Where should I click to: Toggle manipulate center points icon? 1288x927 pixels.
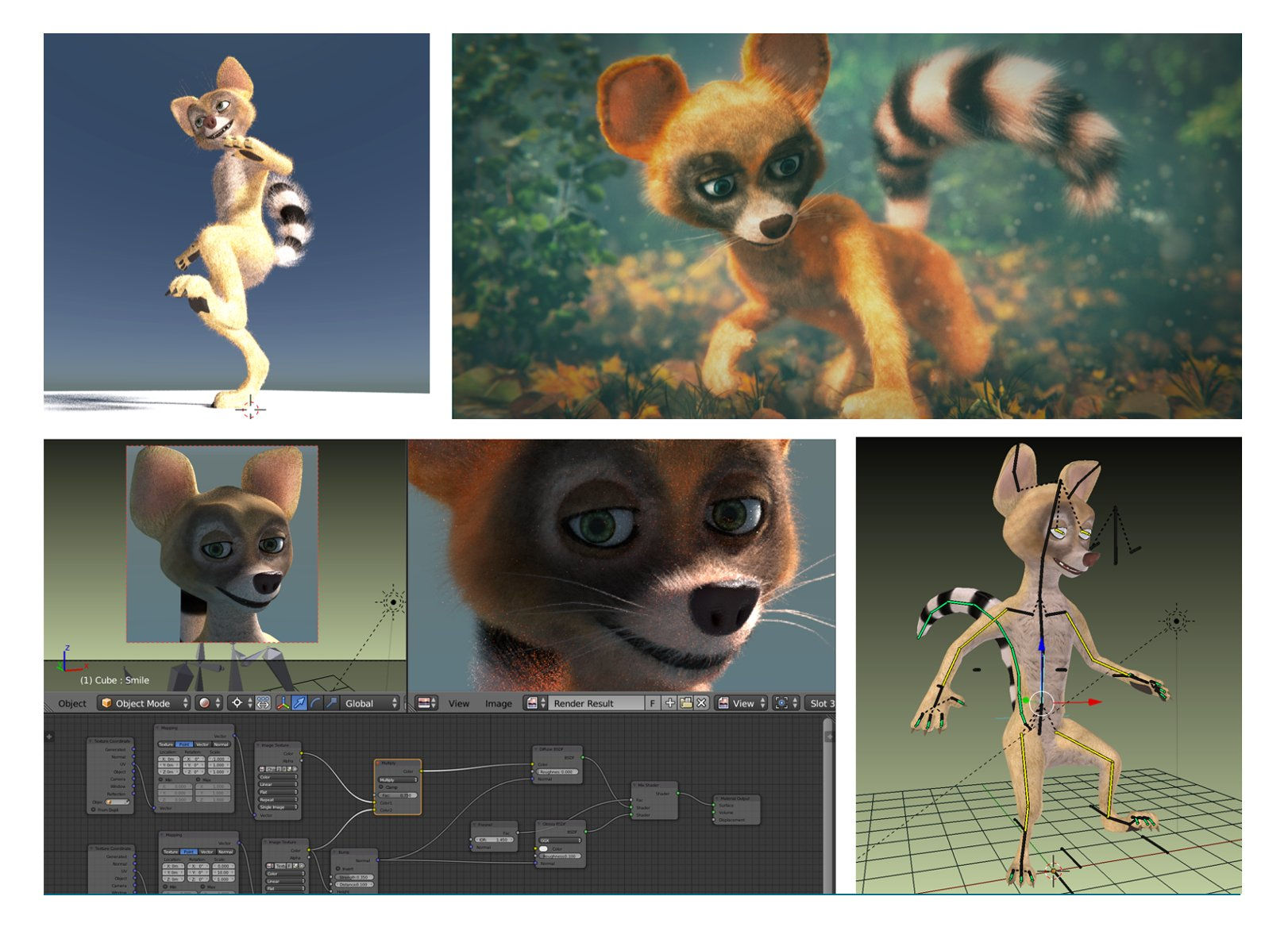[263, 703]
